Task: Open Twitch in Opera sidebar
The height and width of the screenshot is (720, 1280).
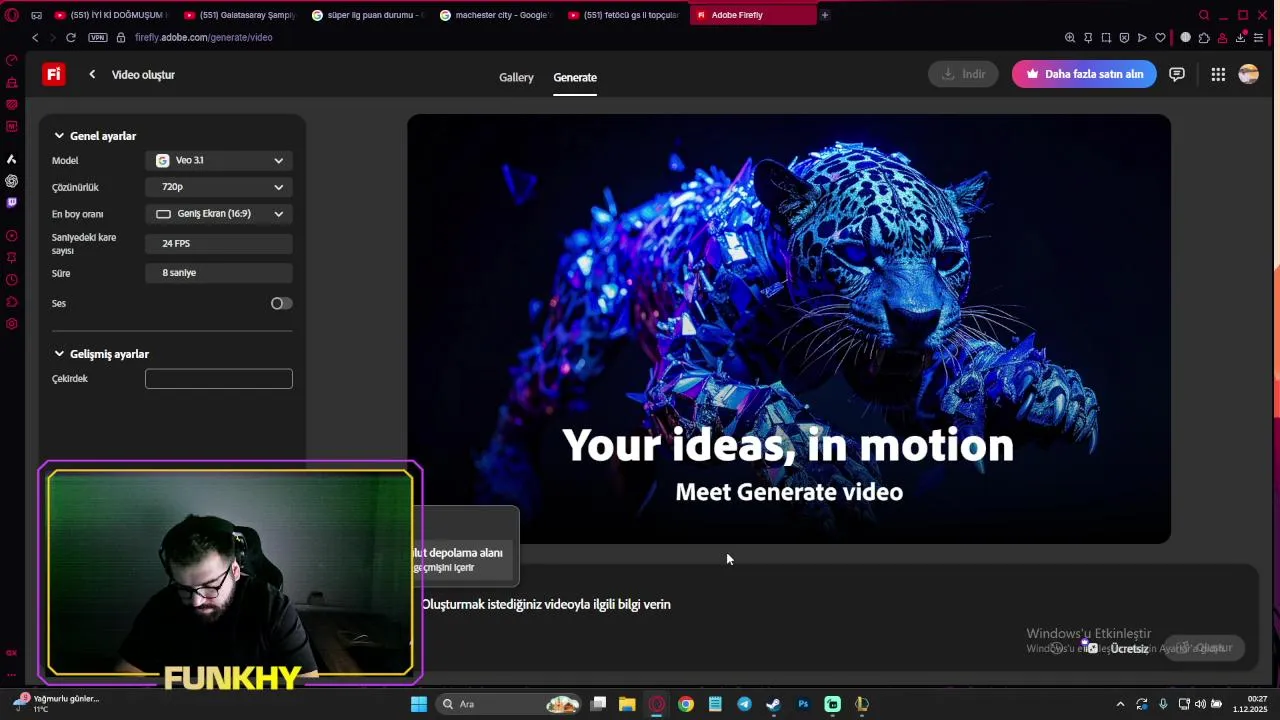Action: [x=12, y=202]
